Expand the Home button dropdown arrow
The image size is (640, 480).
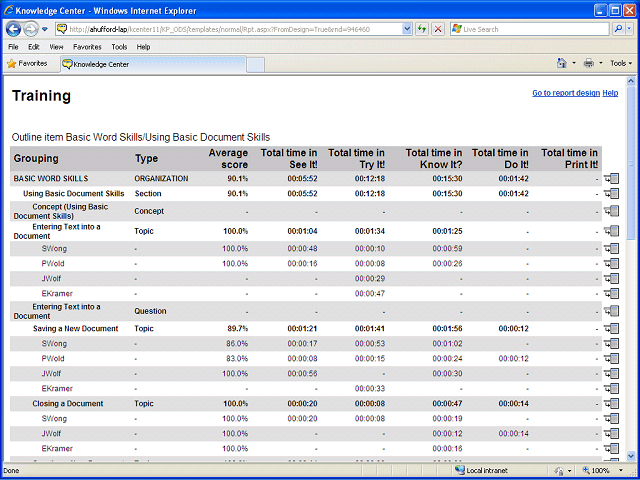coord(574,63)
